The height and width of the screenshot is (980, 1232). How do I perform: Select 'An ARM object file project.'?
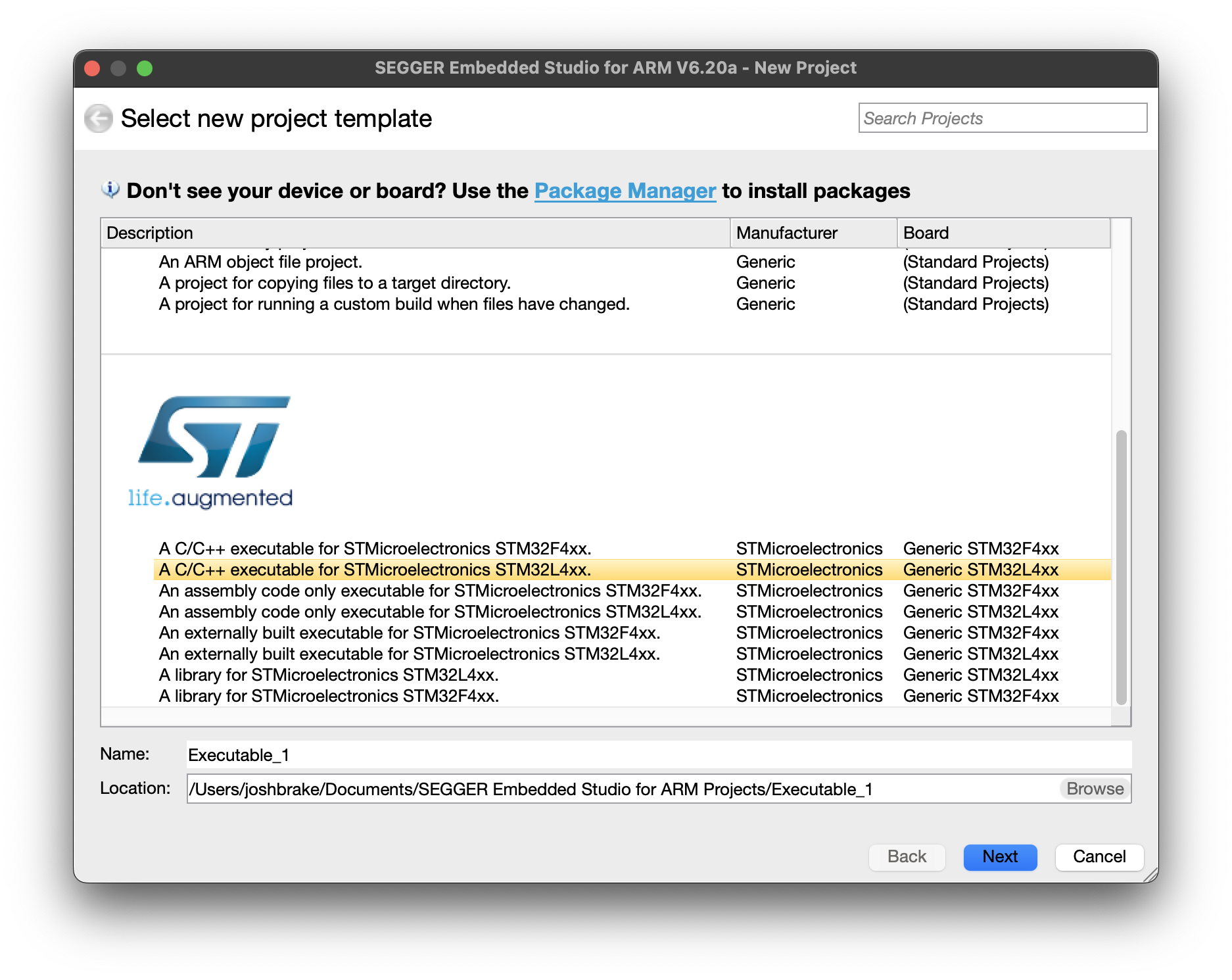click(260, 262)
